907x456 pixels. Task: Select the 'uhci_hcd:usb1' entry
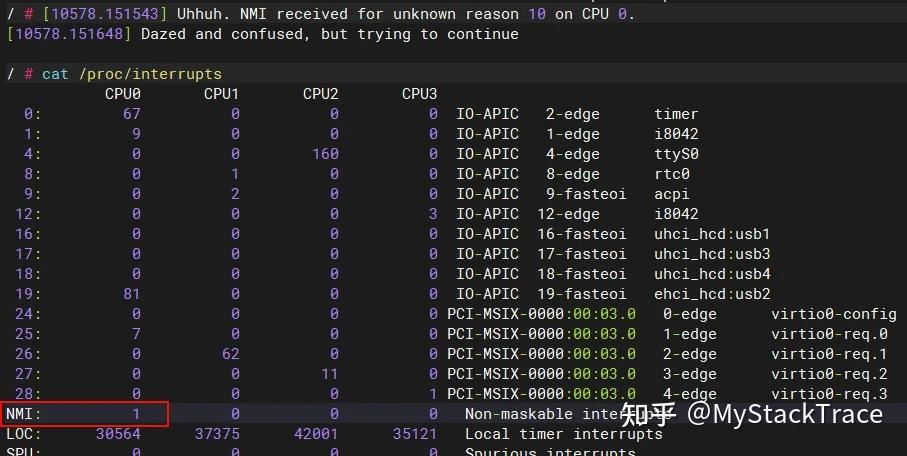[712, 234]
